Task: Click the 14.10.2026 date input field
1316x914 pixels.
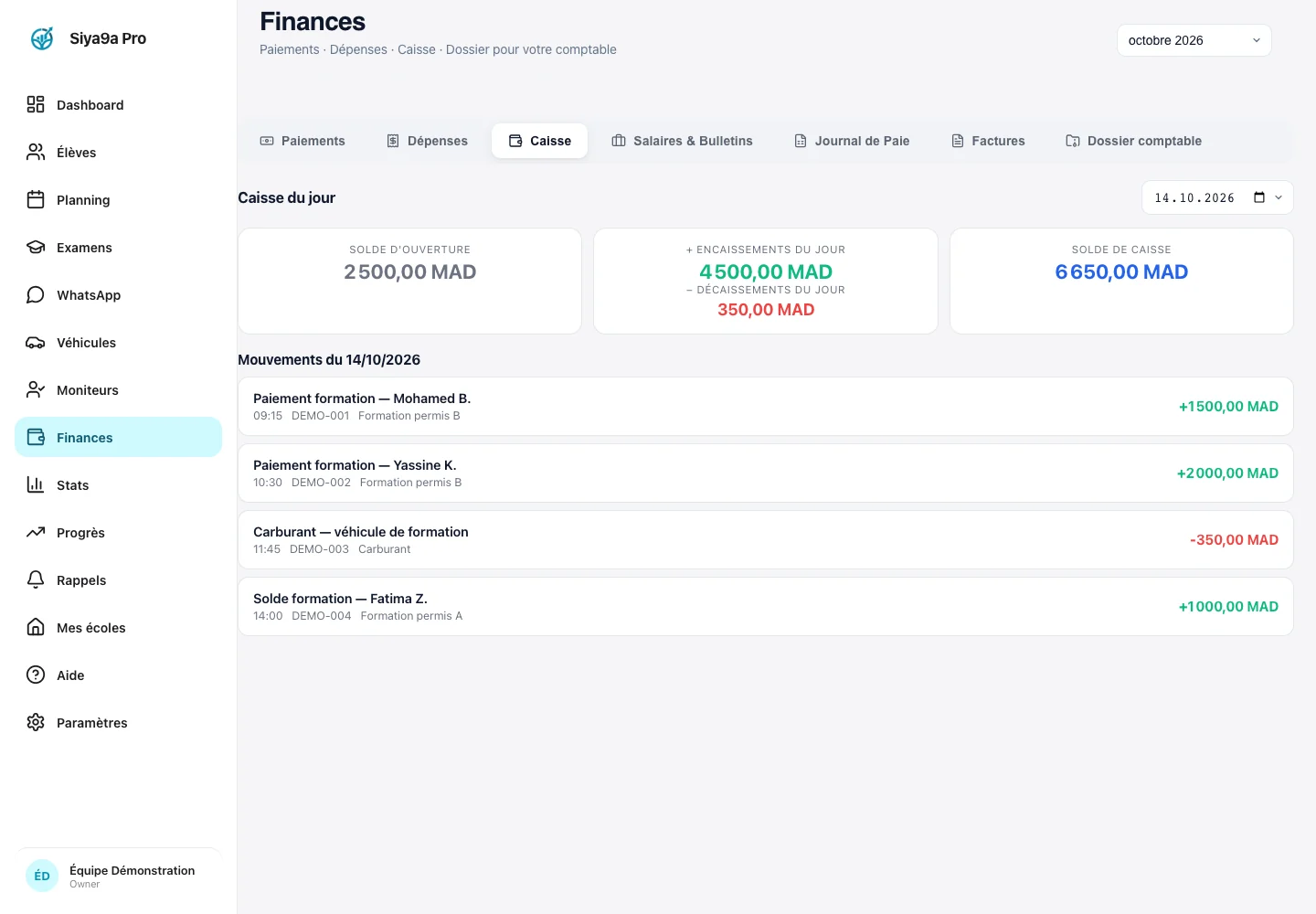Action: click(1217, 197)
